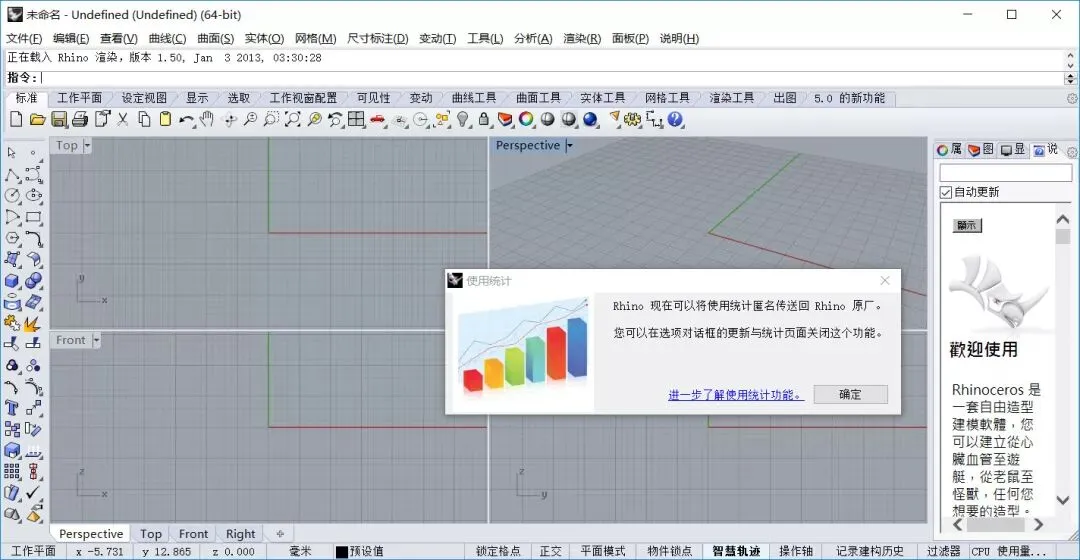Open the Options gear icon
This screenshot has width=1080, height=560.
[x=632, y=119]
